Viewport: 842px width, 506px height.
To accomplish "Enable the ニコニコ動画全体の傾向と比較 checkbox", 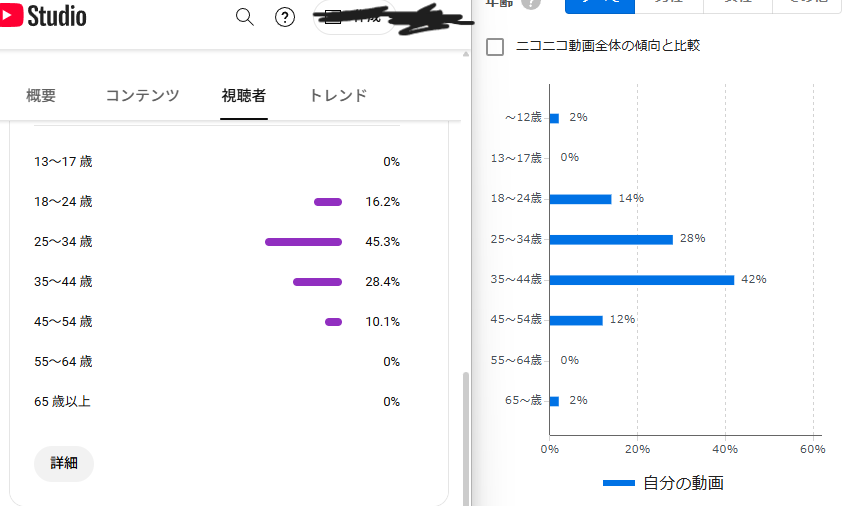I will [x=495, y=47].
